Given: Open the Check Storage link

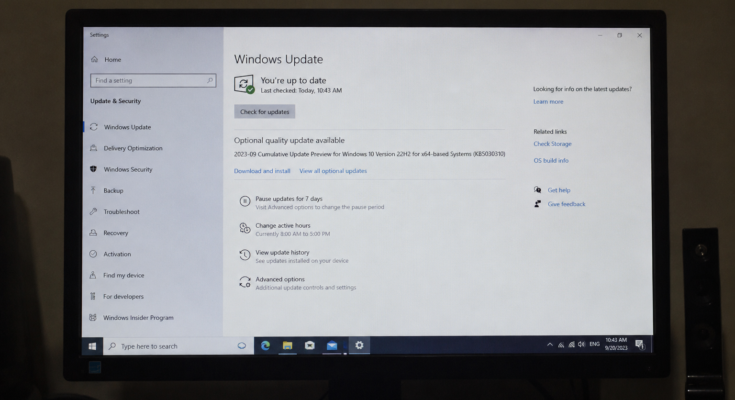Looking at the screenshot, I should 552,144.
